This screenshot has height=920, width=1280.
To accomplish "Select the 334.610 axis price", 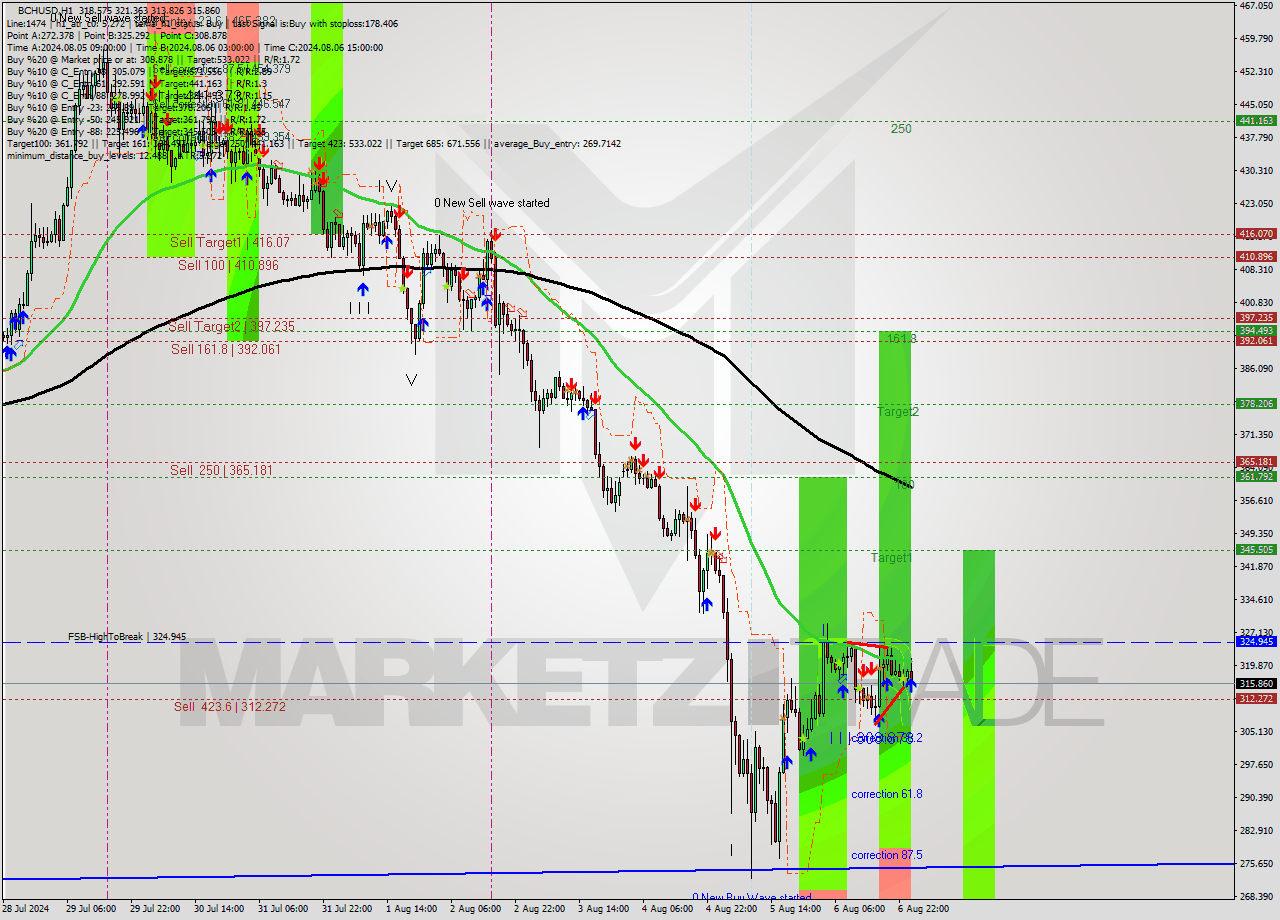I will [1256, 600].
